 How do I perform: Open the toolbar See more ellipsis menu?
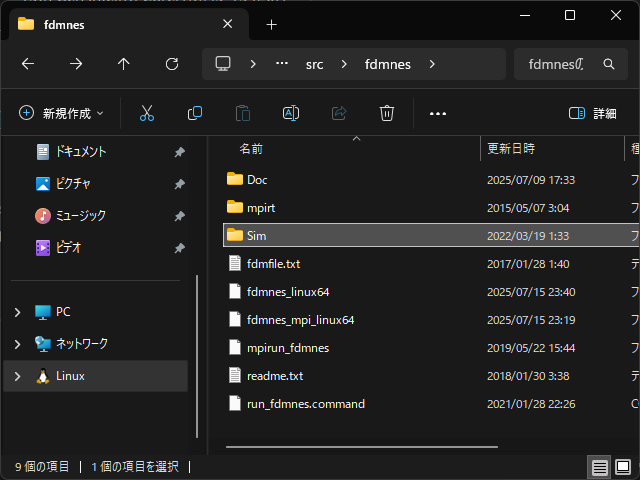click(x=438, y=113)
